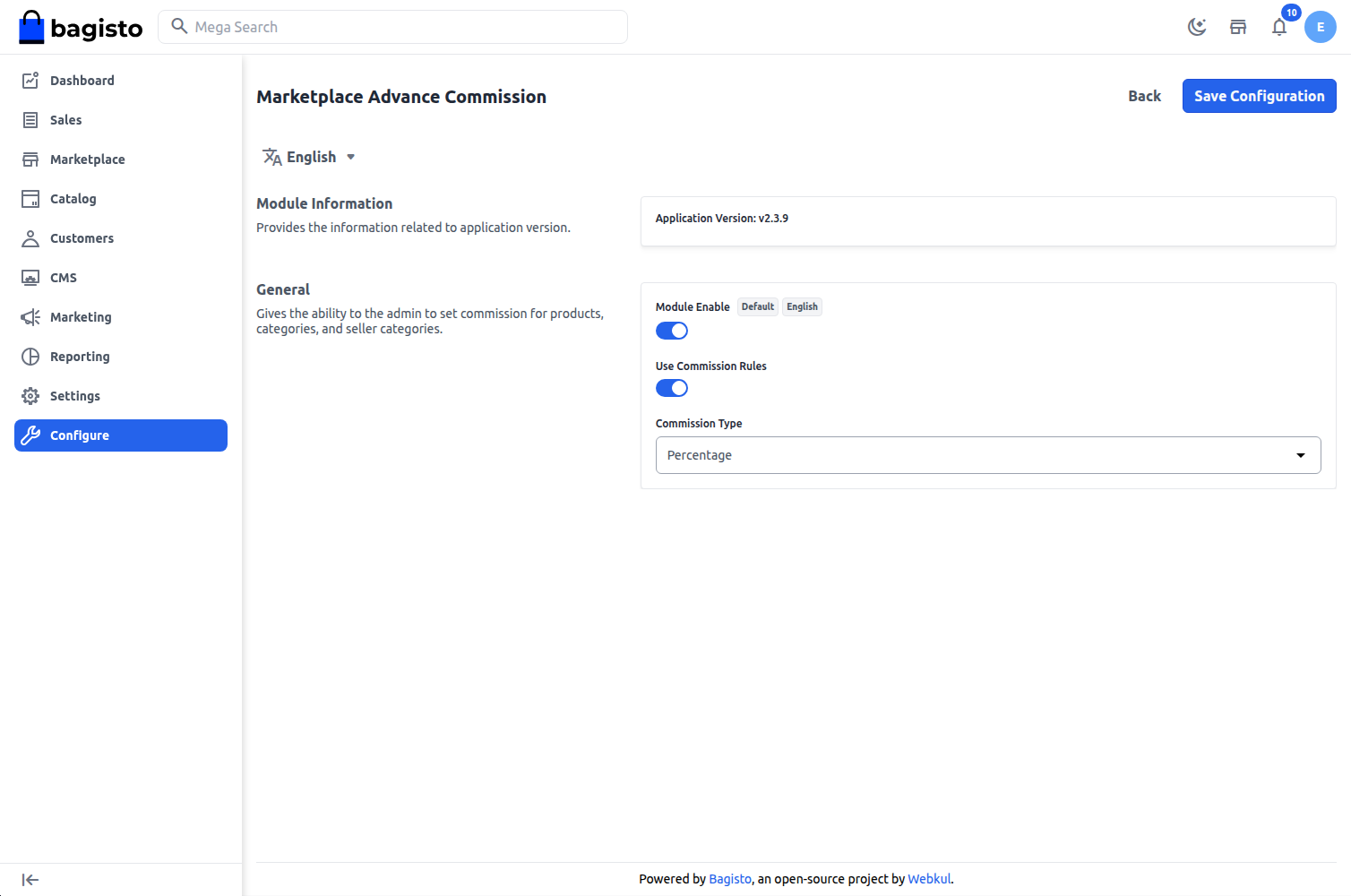This screenshot has width=1351, height=896.
Task: Select the Sales menu icon
Action: click(30, 119)
